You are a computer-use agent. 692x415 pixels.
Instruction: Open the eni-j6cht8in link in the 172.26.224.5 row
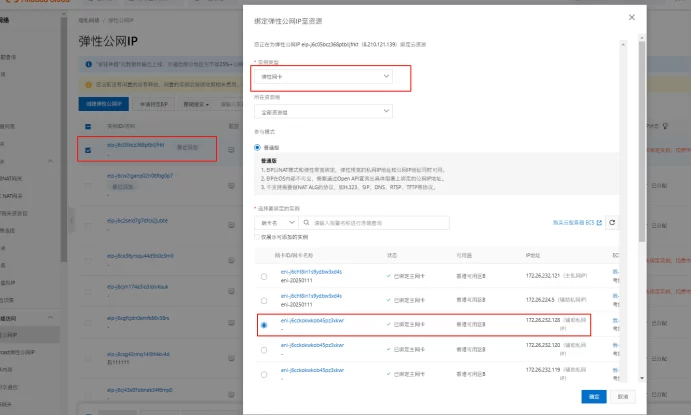pyautogui.click(x=311, y=296)
